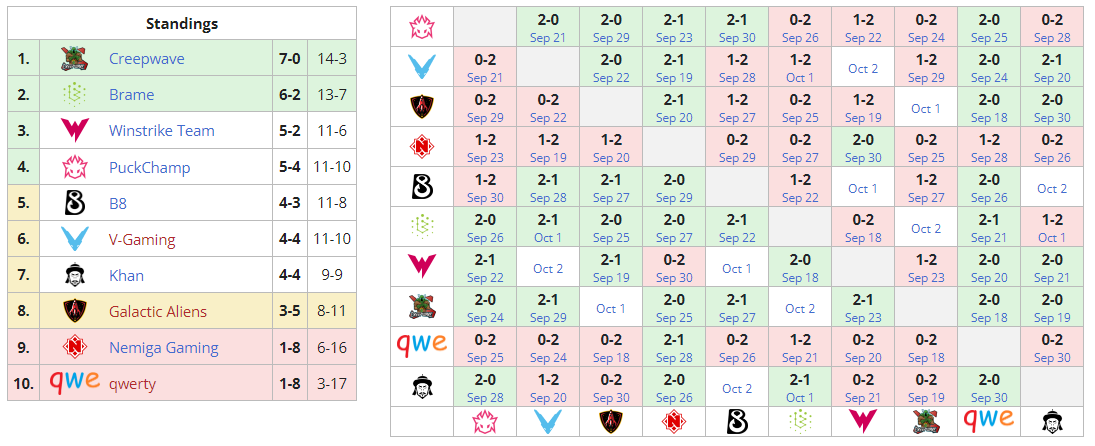Click the Galactic Aliens logo in the crosstable's left column
Viewport: 1095px width, 446px height.
(x=421, y=107)
